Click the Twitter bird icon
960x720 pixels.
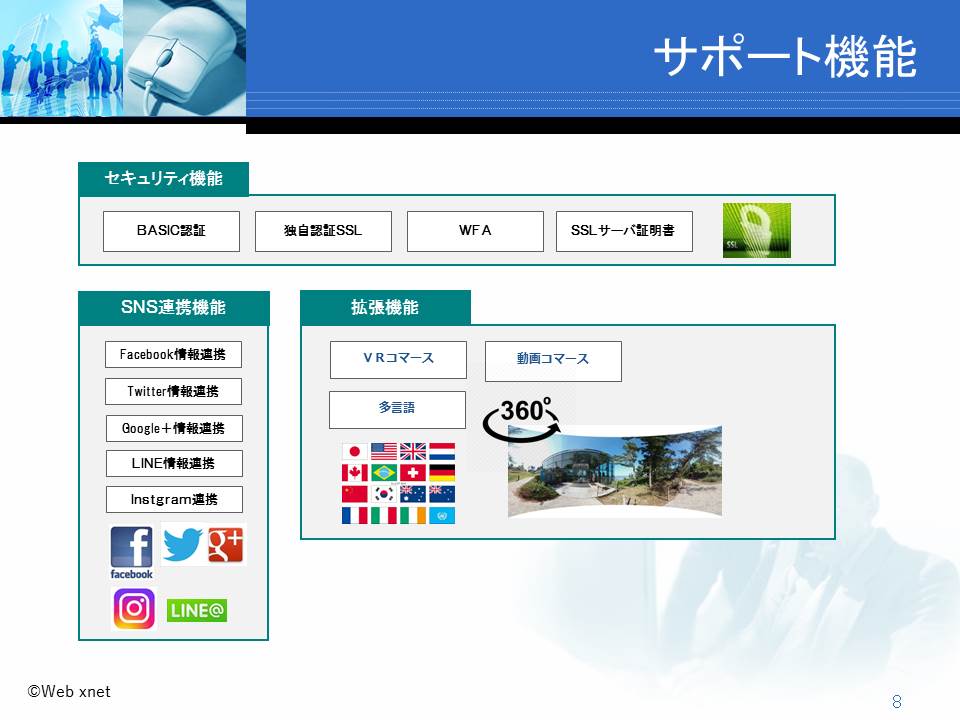182,544
